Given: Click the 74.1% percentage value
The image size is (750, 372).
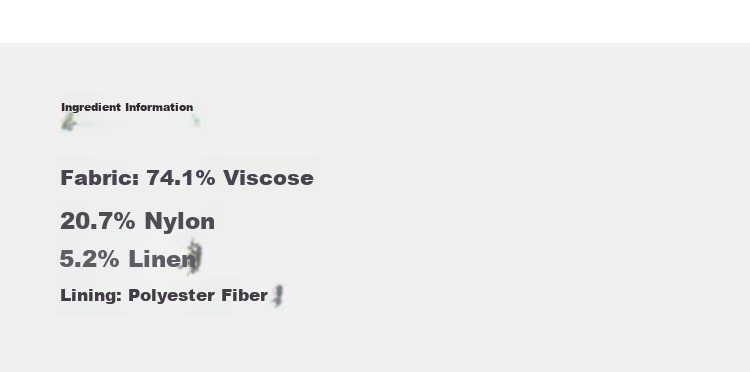Looking at the screenshot, I should 181,178.
